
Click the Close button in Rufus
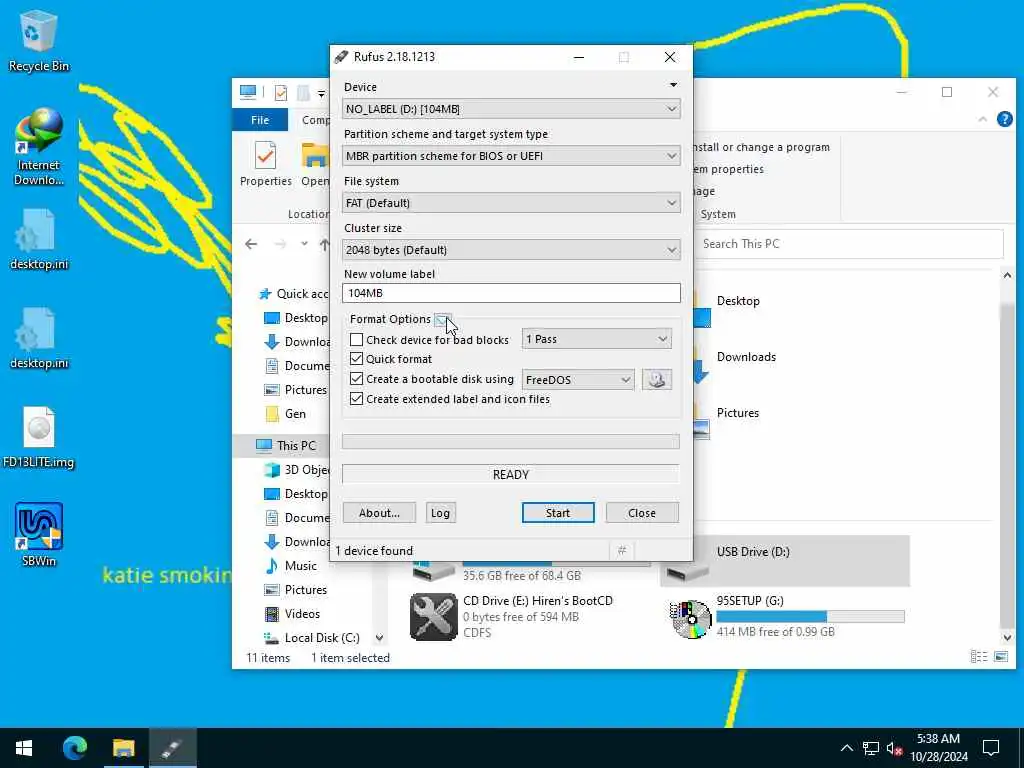point(642,513)
